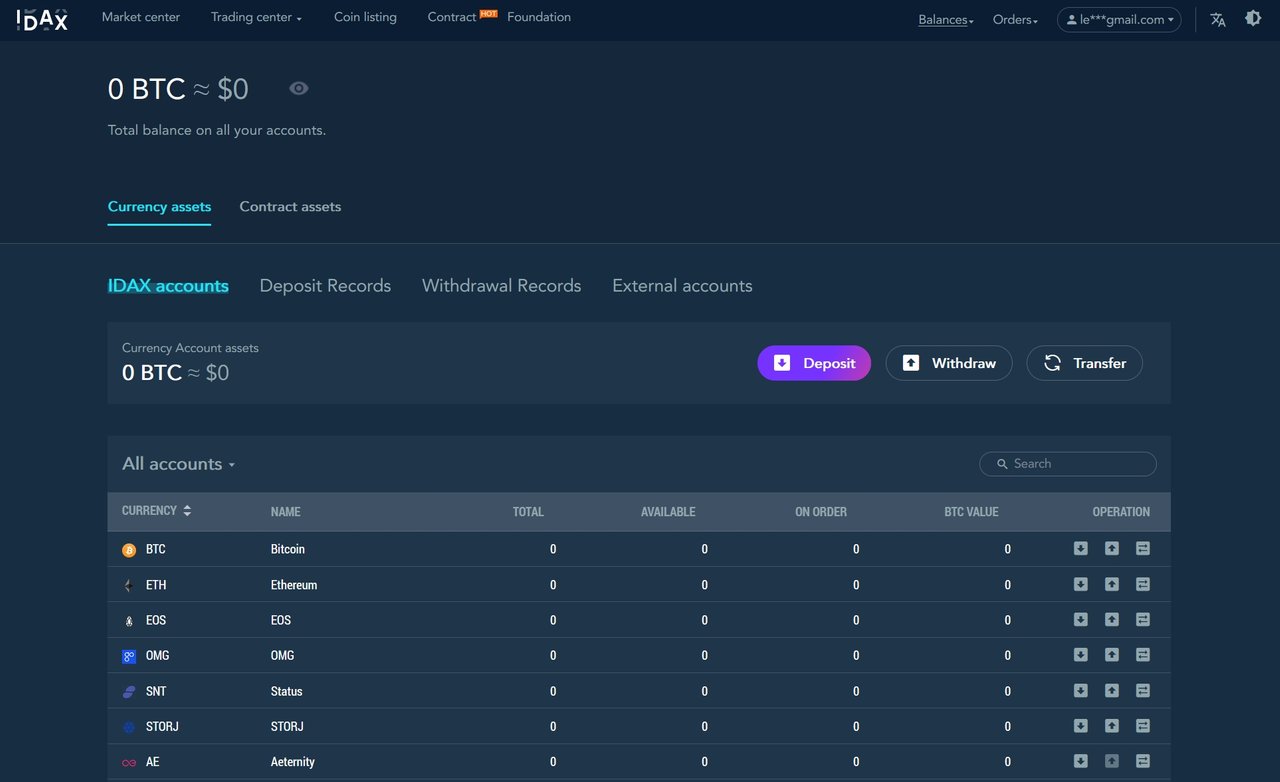
Task: Click the ON ORDER column header
Action: coord(821,512)
